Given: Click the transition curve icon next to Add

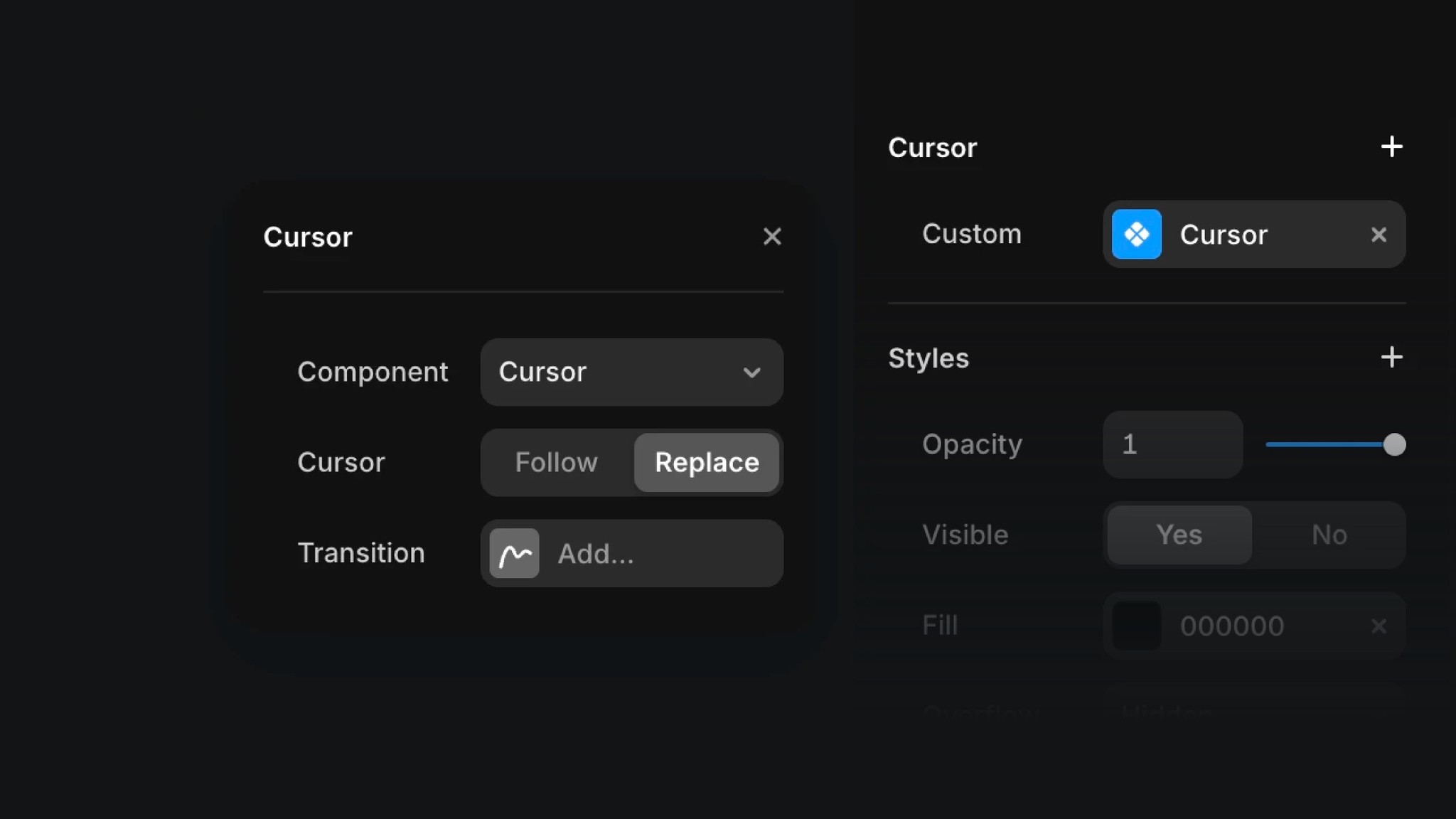Looking at the screenshot, I should tap(514, 553).
